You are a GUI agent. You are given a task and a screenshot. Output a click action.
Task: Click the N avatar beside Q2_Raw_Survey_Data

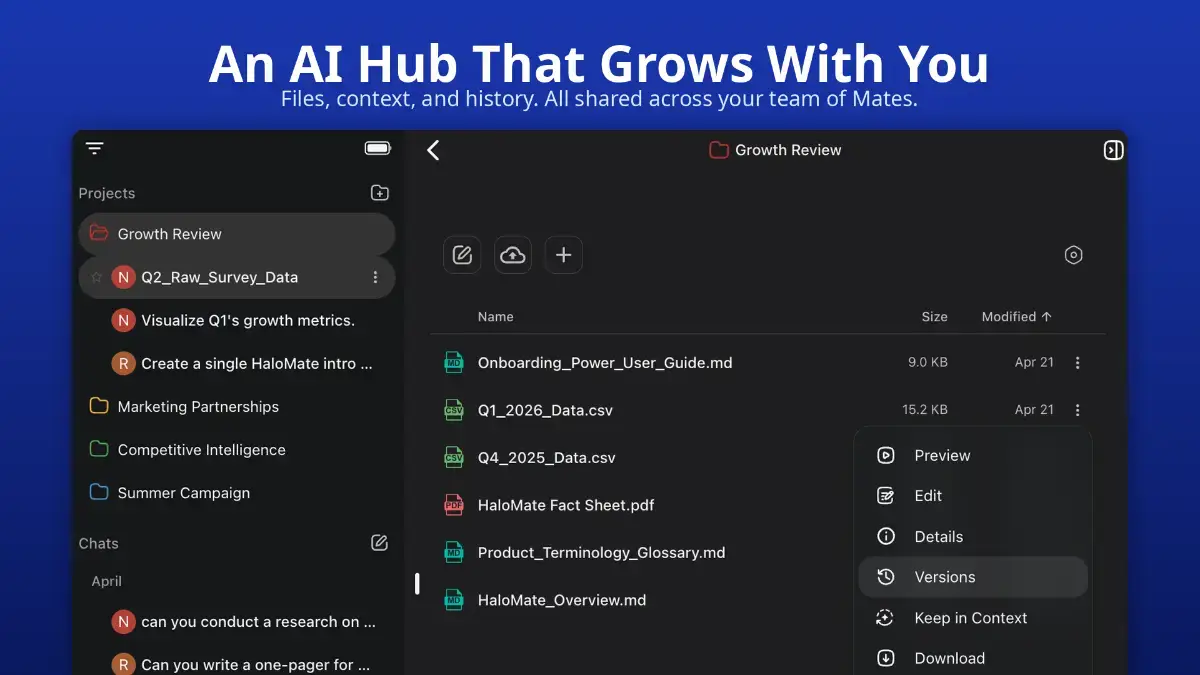123,277
